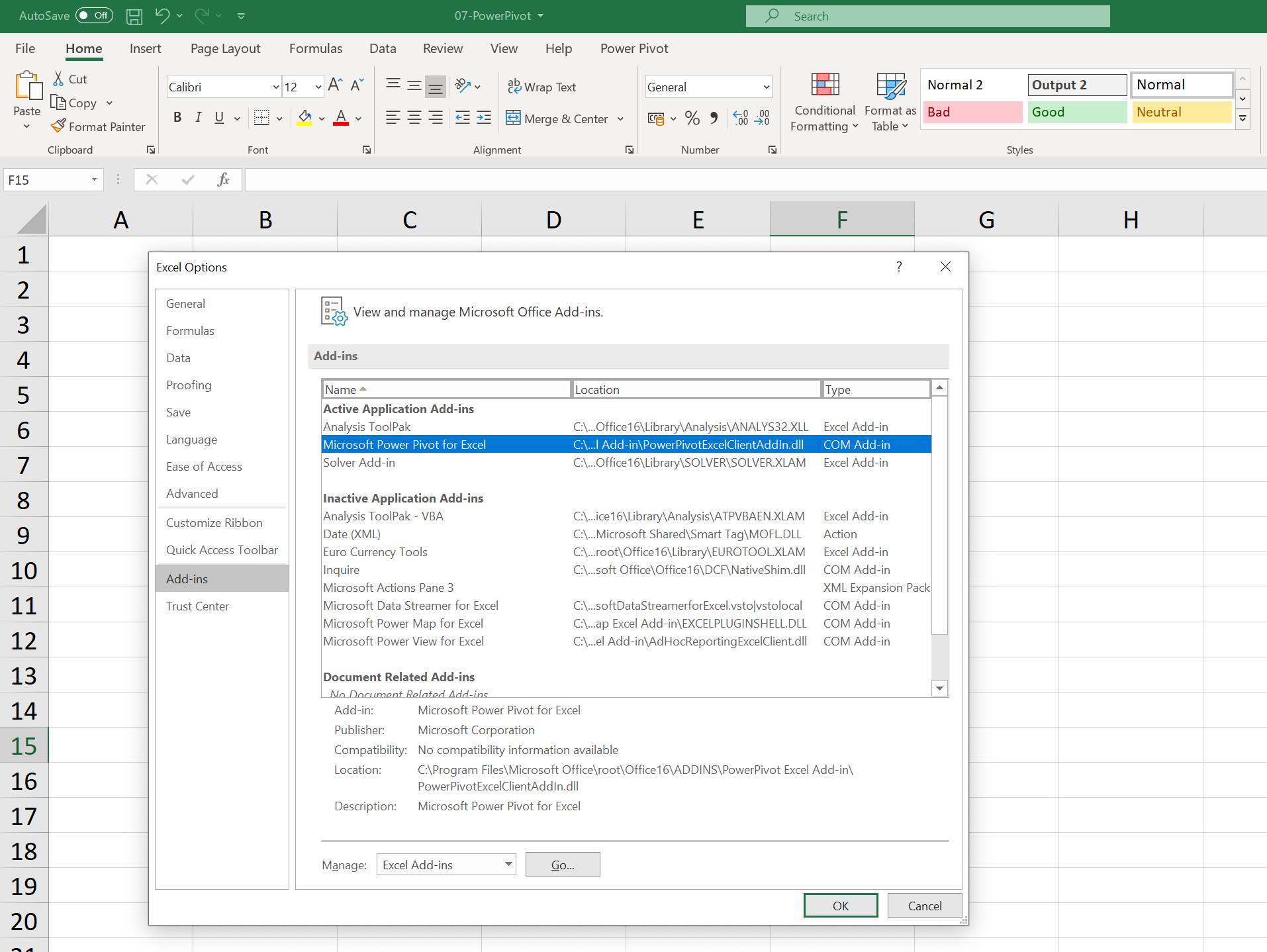Click the Increase Decimal icon
1267x952 pixels.
point(741,118)
